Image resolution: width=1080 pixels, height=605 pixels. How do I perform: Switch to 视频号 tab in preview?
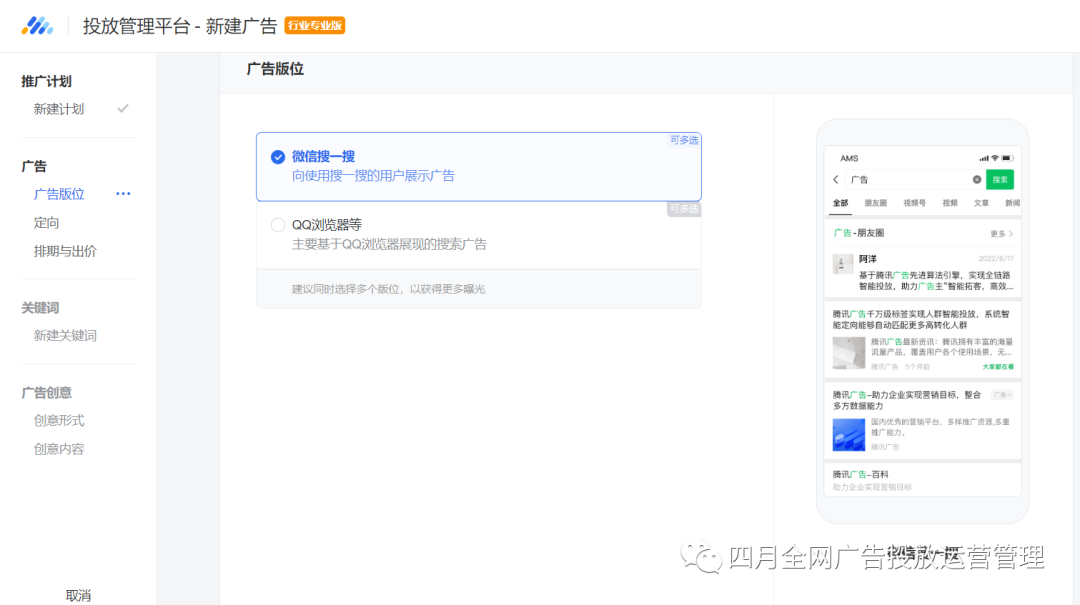tap(915, 203)
